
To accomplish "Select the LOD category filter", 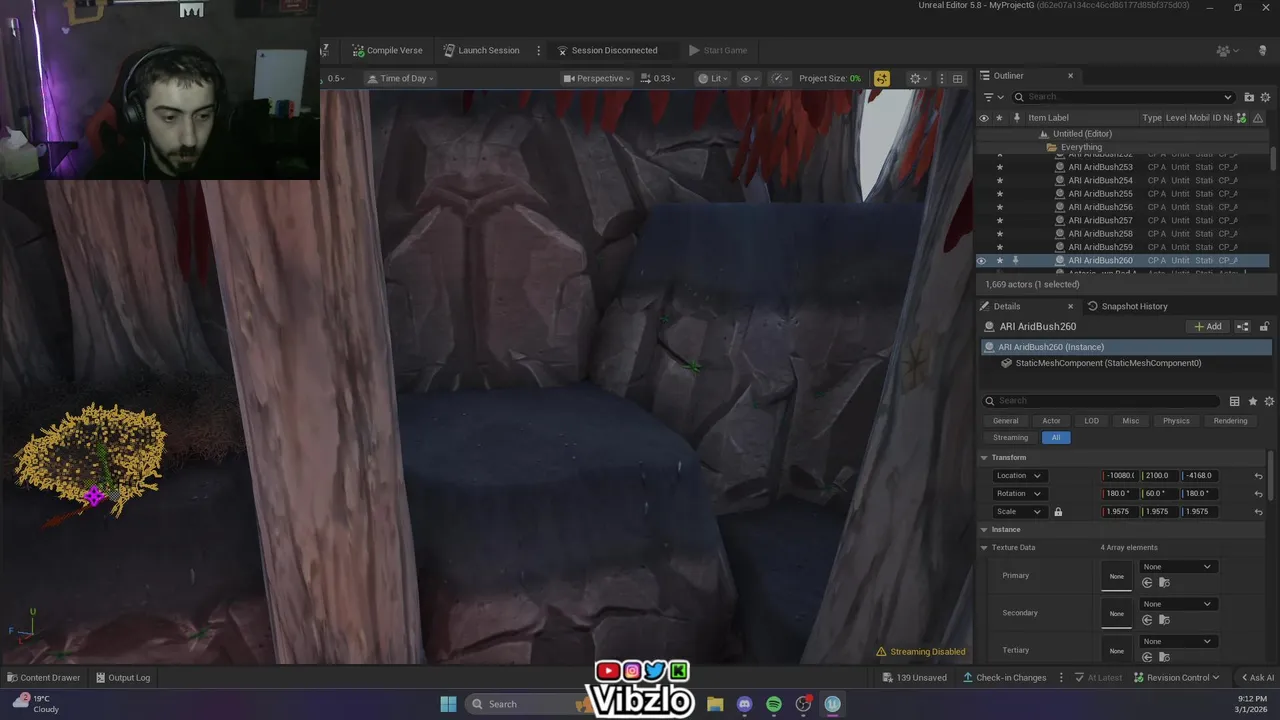I will click(1091, 421).
